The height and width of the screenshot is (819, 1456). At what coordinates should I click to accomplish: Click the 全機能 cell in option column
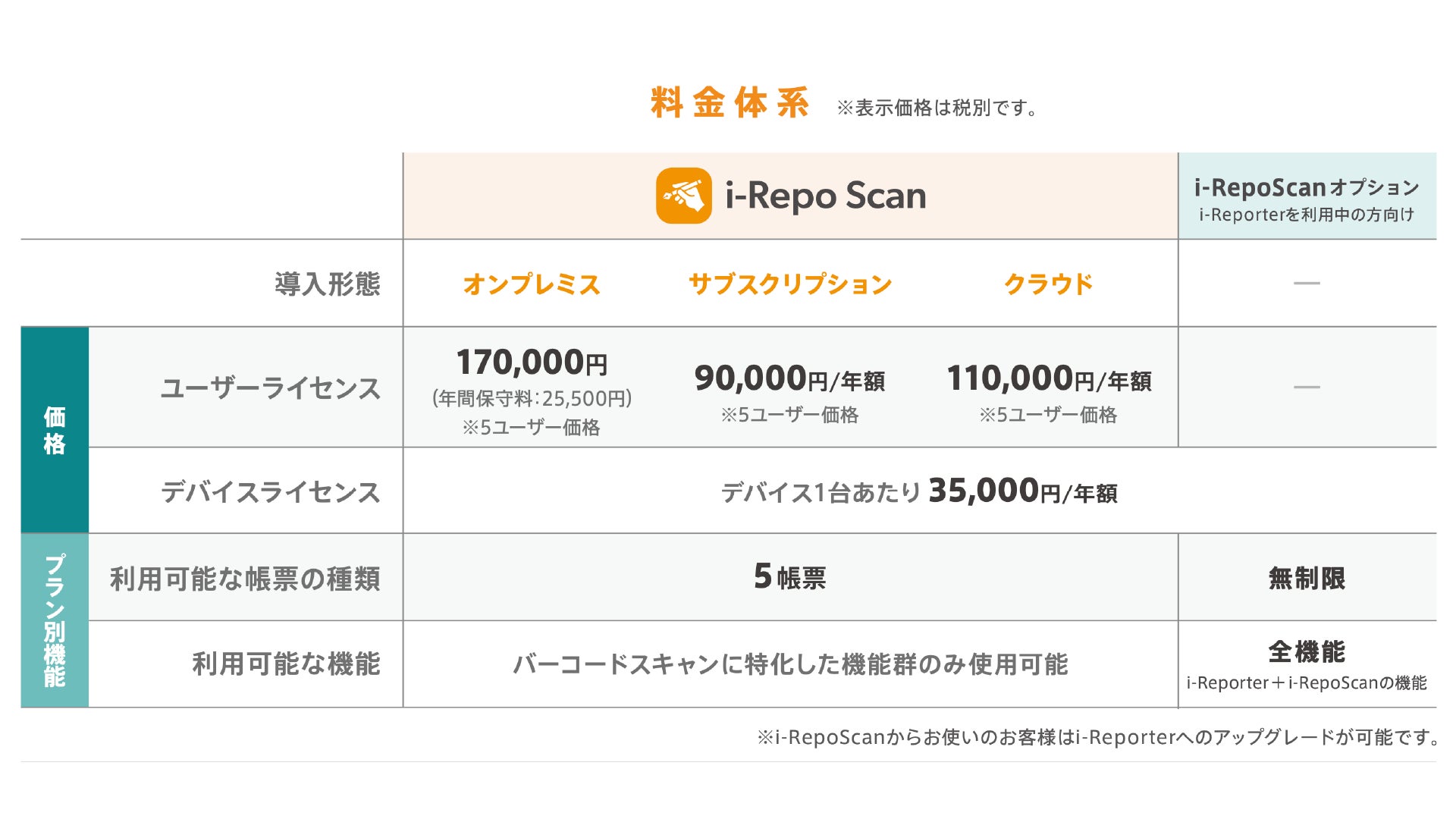tap(1307, 651)
